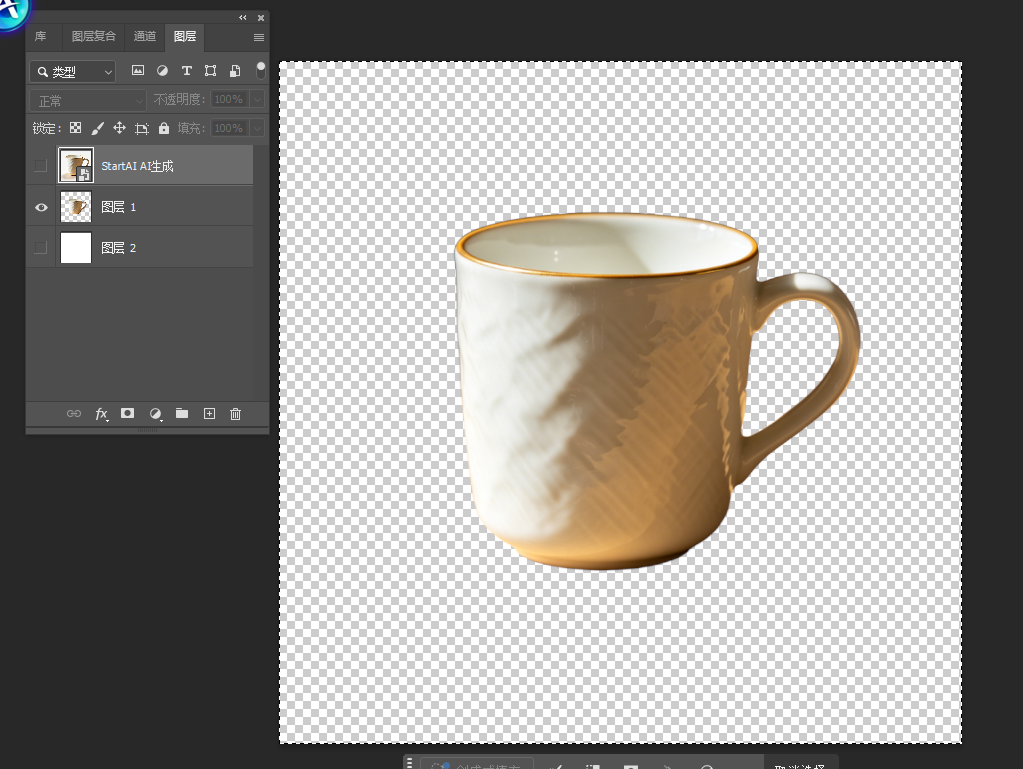Switch to the 通道 tab
Viewport: 1023px width, 769px height.
coord(145,37)
